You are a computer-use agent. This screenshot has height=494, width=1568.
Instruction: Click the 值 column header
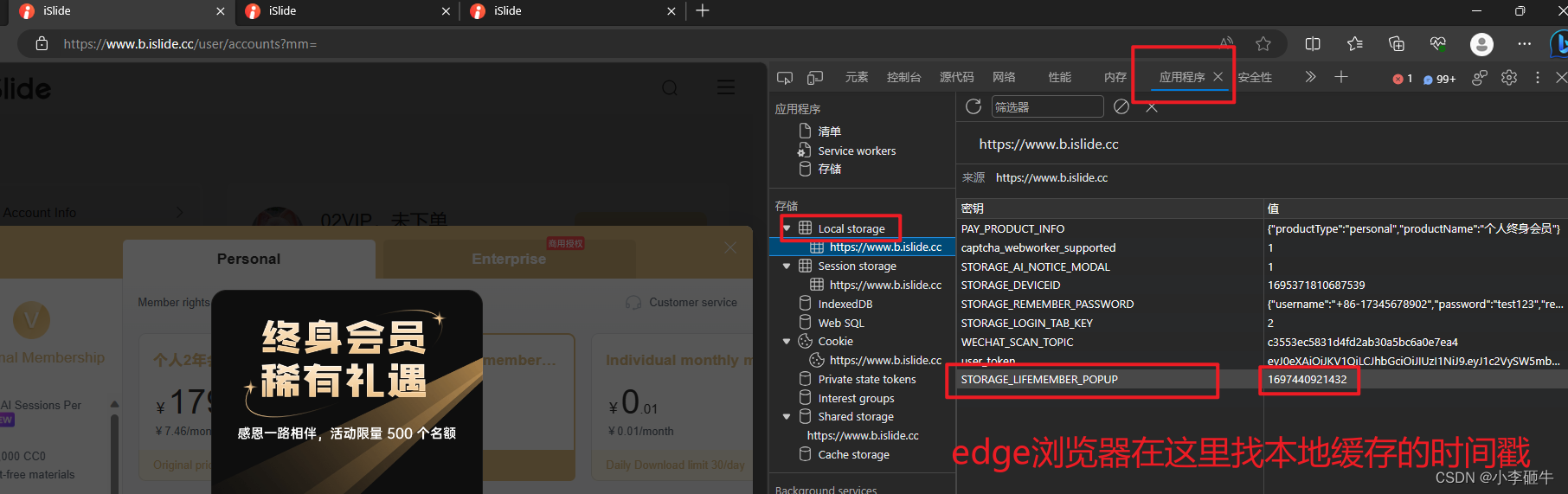(x=1416, y=209)
